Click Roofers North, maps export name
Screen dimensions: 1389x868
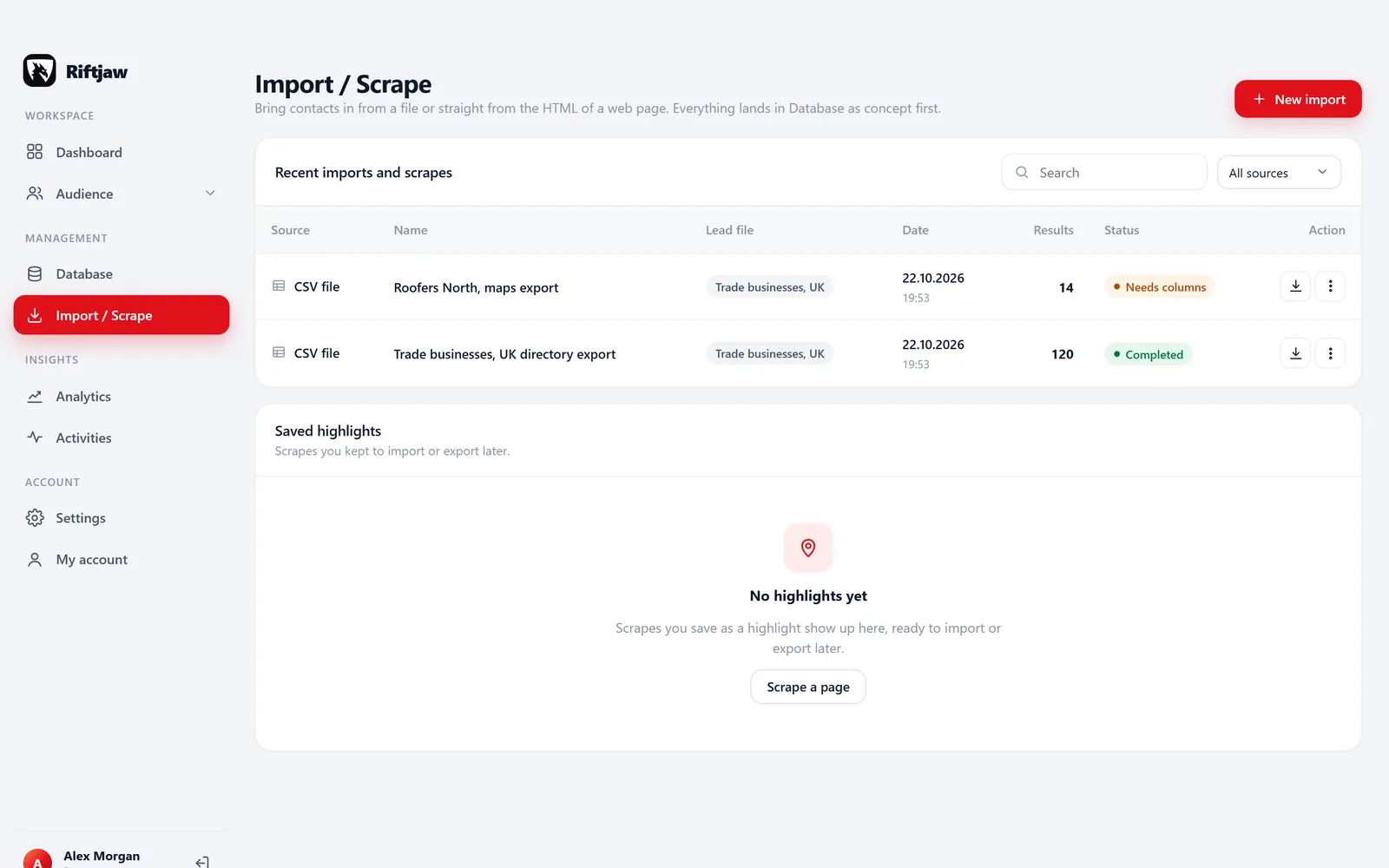point(476,287)
